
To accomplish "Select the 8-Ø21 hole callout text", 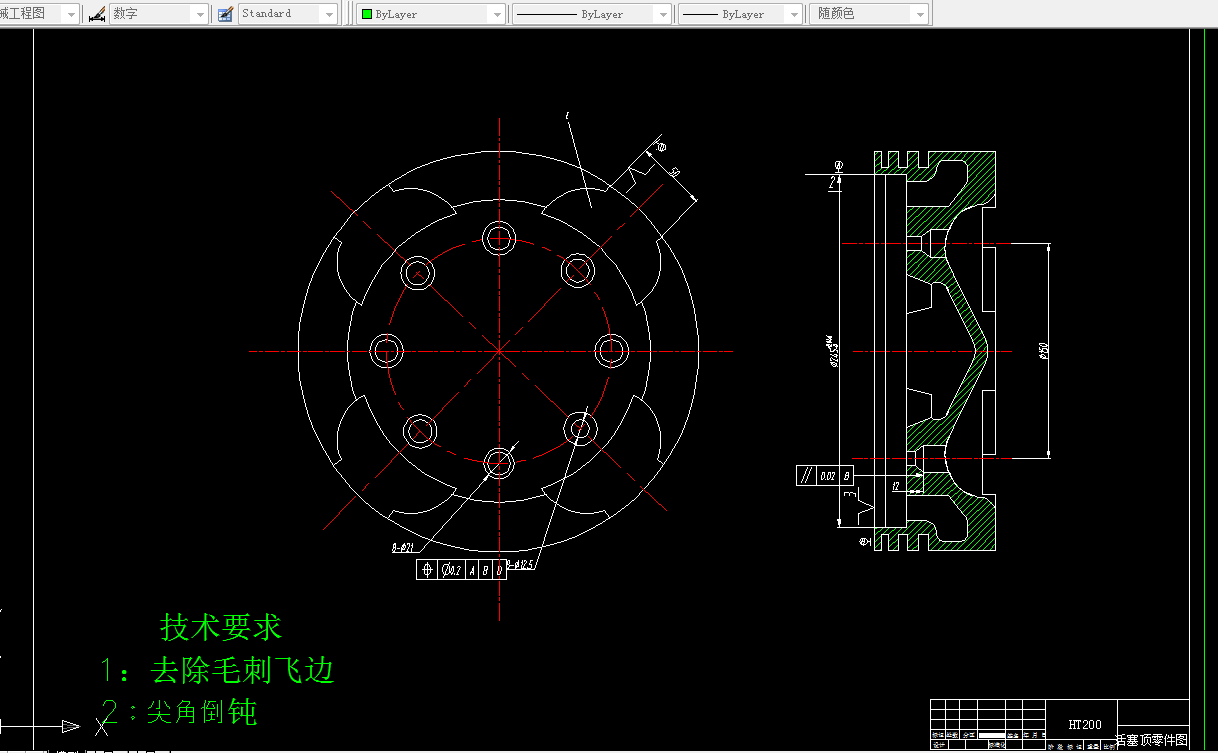I will pyautogui.click(x=403, y=547).
